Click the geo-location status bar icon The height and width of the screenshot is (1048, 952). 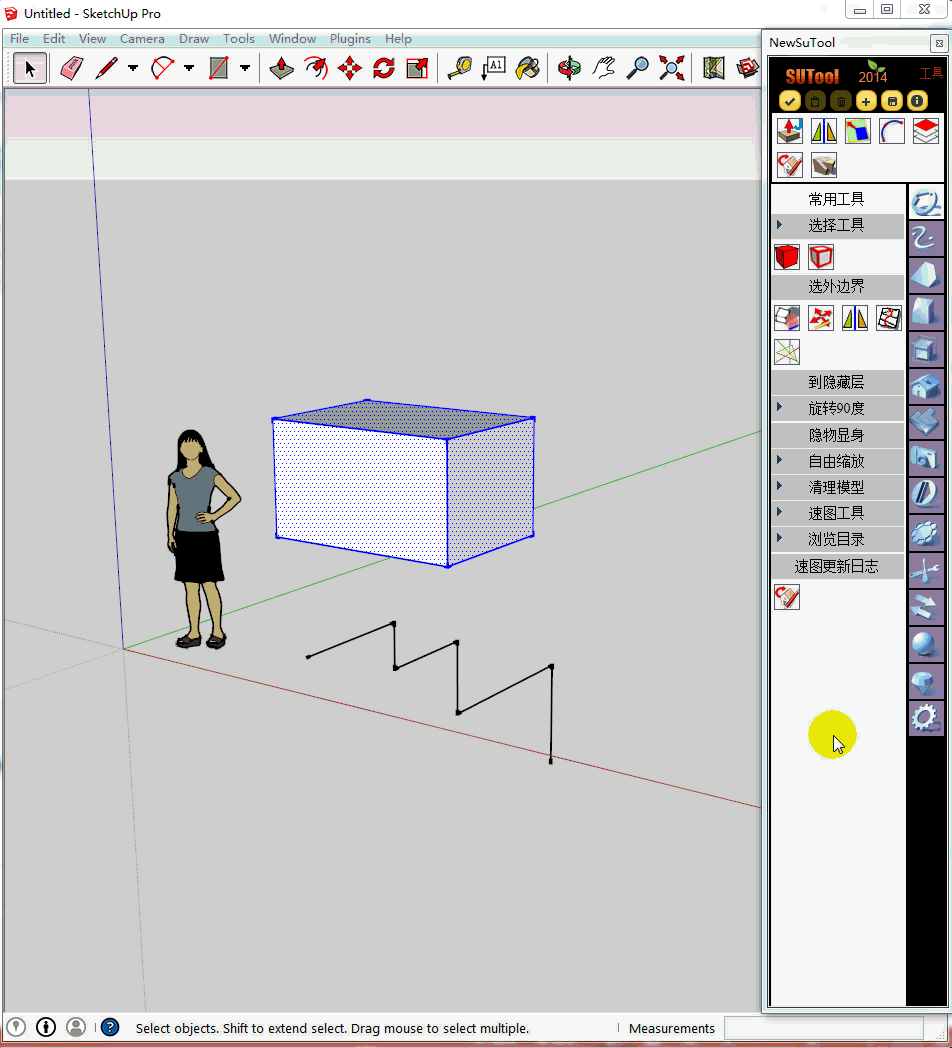pyautogui.click(x=15, y=1027)
